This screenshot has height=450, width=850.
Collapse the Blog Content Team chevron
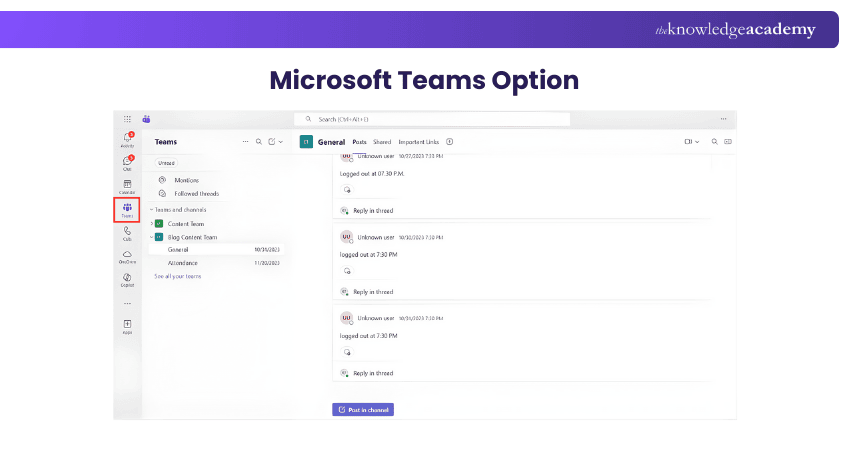[x=152, y=237]
